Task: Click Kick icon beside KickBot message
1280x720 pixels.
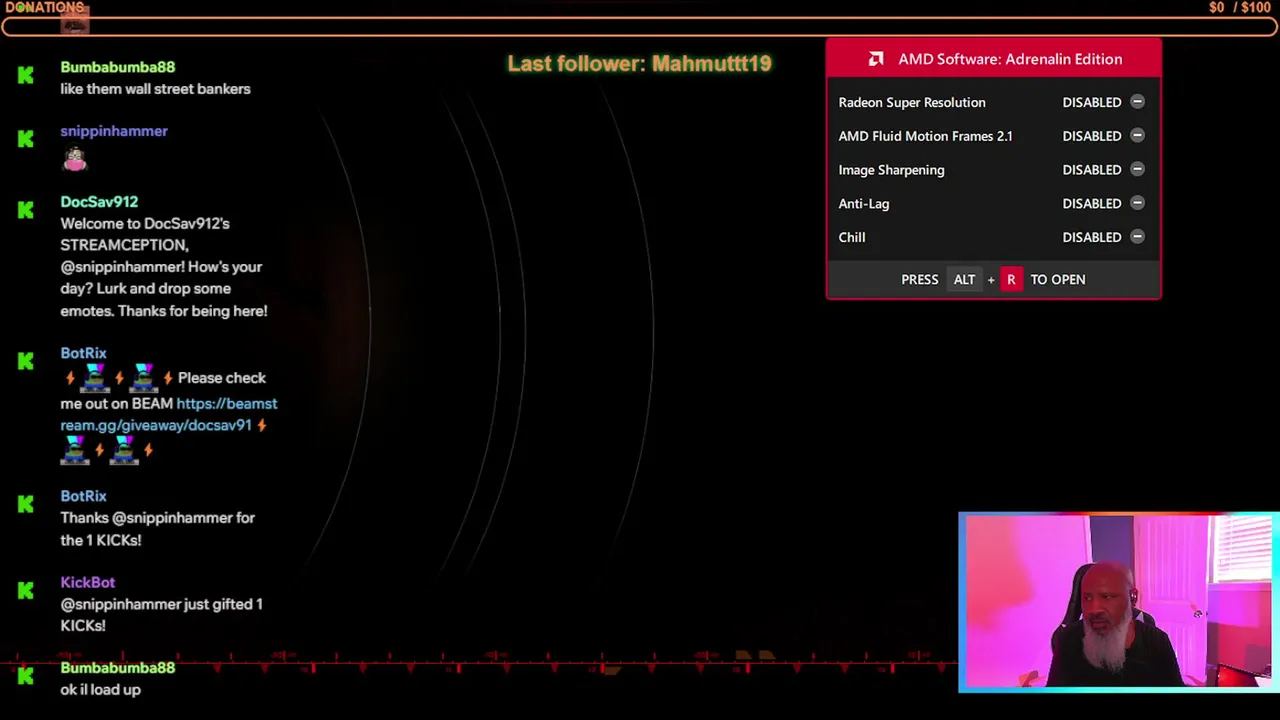Action: click(x=26, y=589)
